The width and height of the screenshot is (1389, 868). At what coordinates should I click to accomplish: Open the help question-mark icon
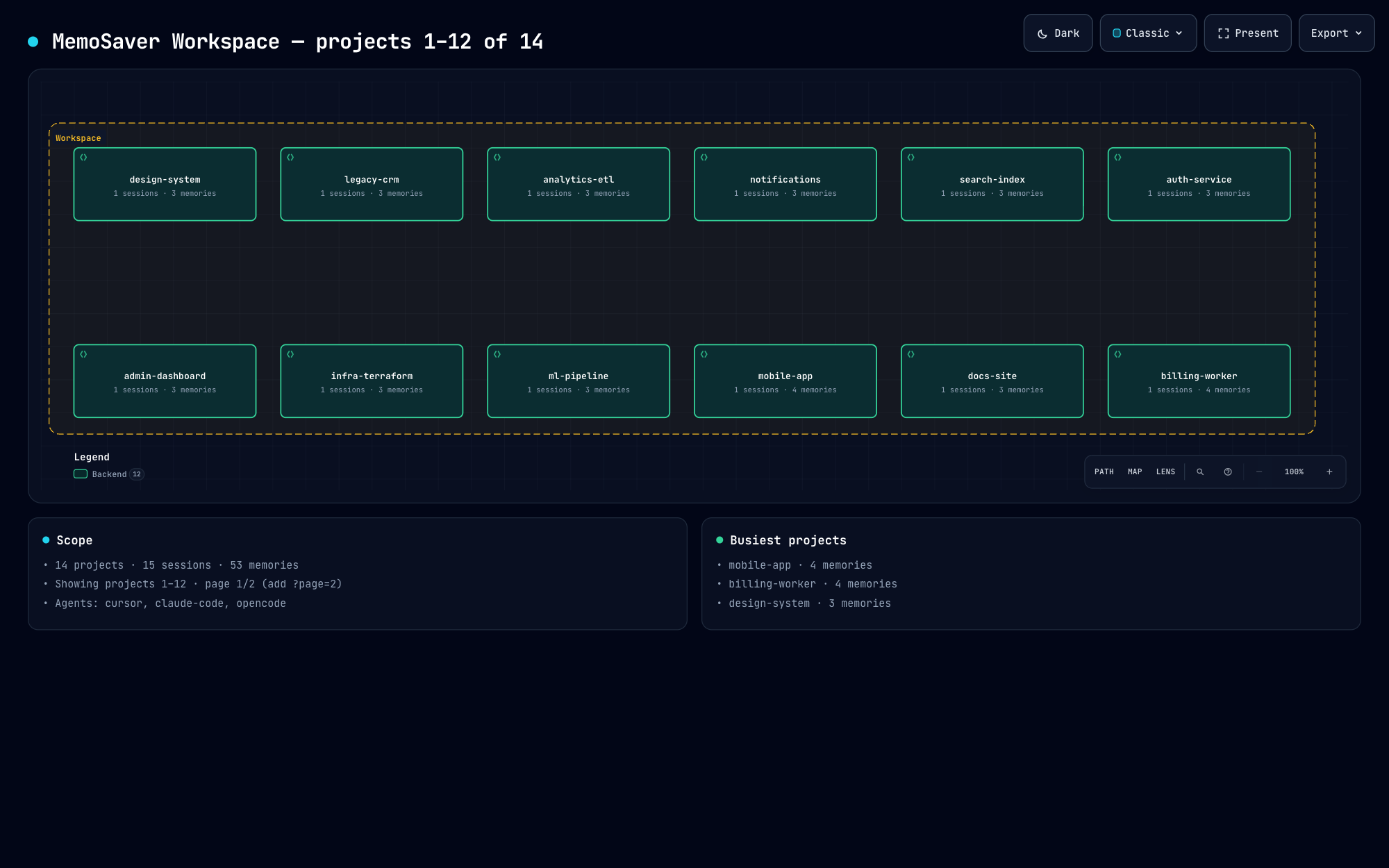pyautogui.click(x=1228, y=472)
